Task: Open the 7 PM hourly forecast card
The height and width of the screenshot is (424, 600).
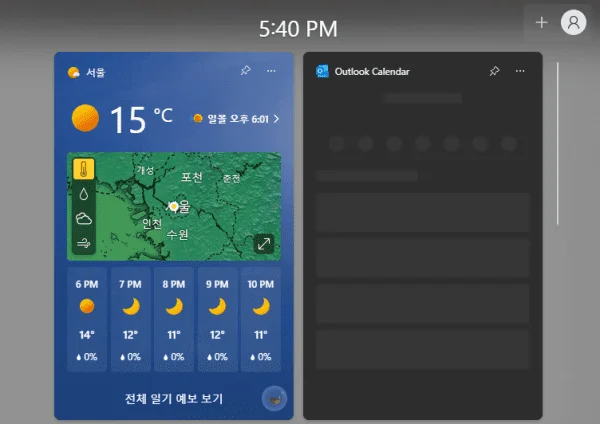Action: [130, 320]
